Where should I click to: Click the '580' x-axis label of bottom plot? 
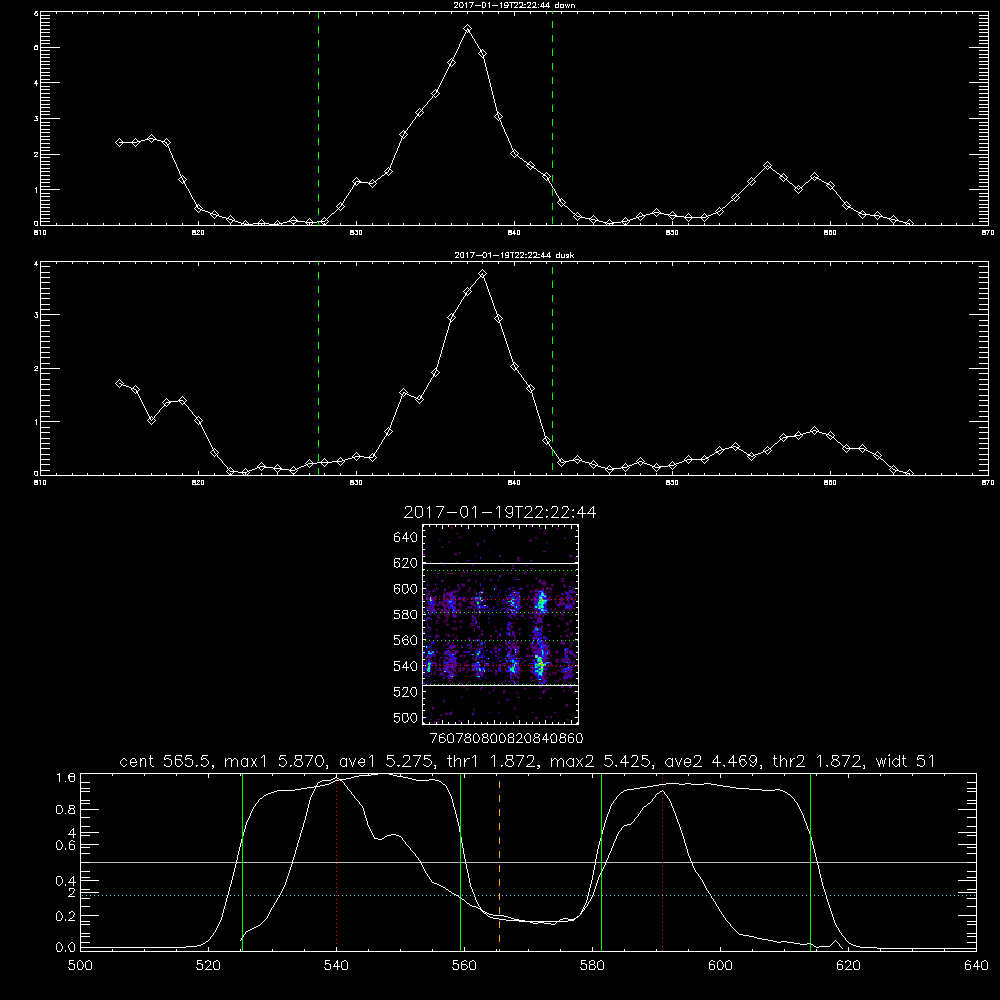click(x=592, y=966)
